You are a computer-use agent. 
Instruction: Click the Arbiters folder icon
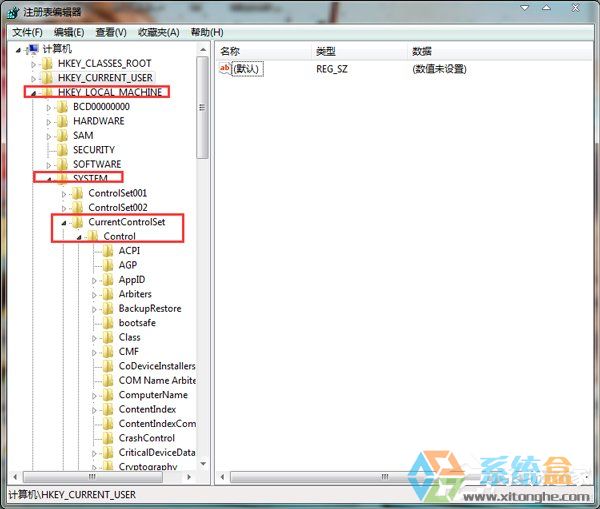coord(108,294)
